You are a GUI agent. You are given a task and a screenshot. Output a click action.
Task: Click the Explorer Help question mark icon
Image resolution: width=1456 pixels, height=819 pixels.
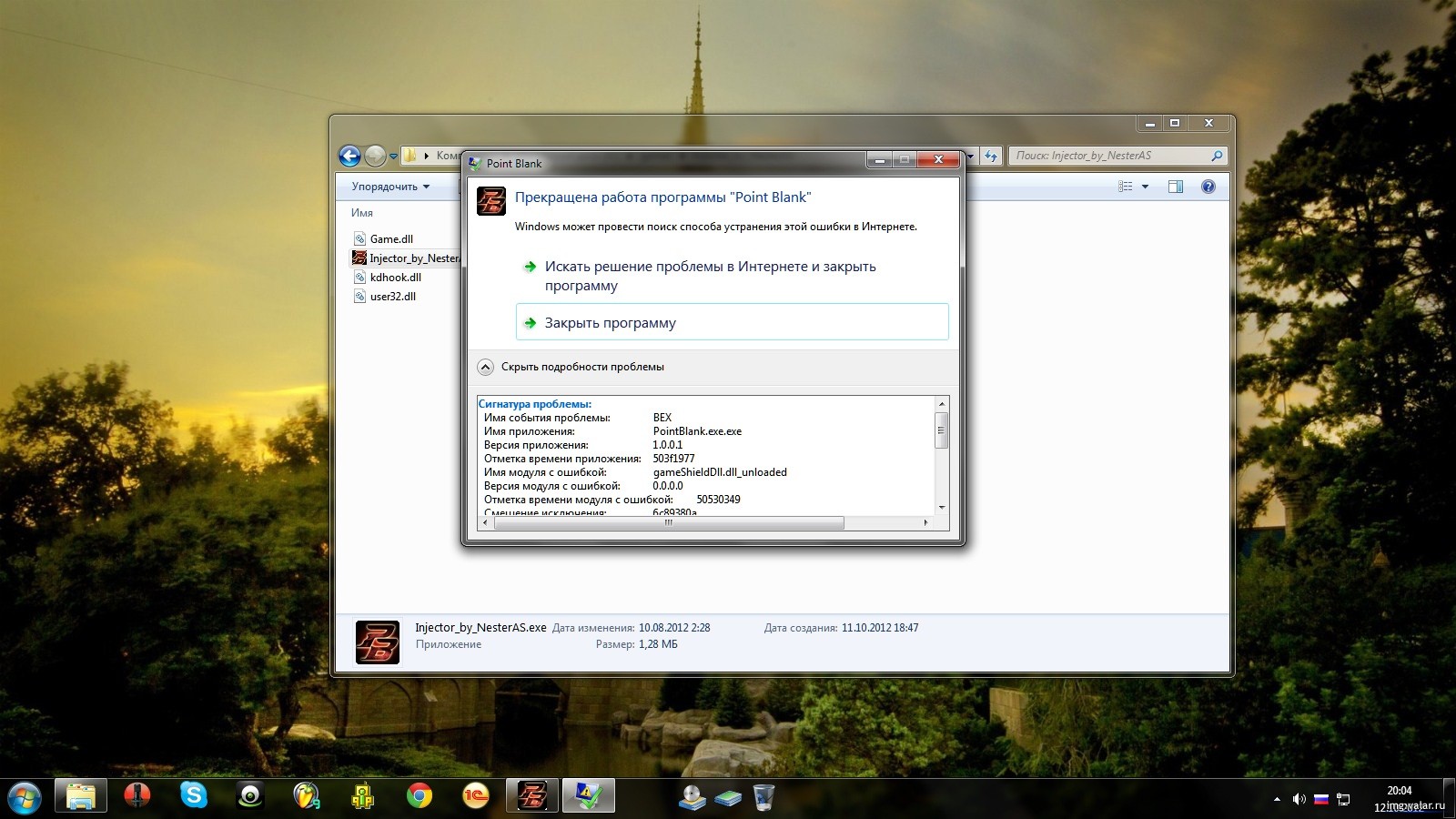pos(1208,187)
